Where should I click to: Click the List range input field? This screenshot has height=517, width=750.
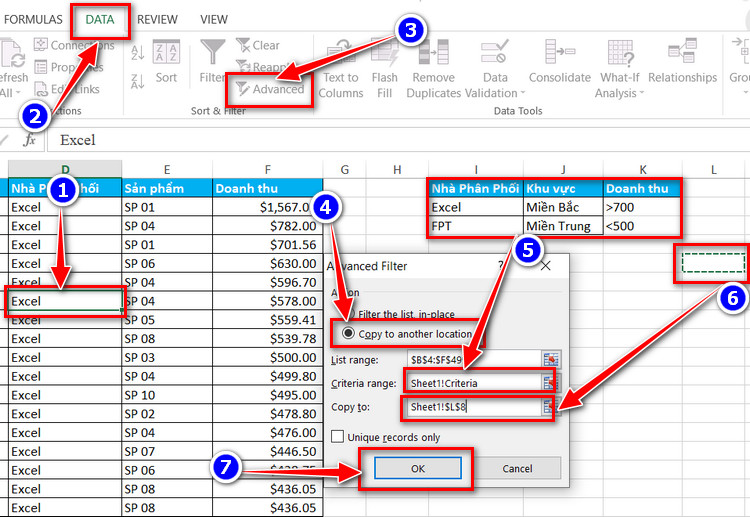click(x=474, y=360)
